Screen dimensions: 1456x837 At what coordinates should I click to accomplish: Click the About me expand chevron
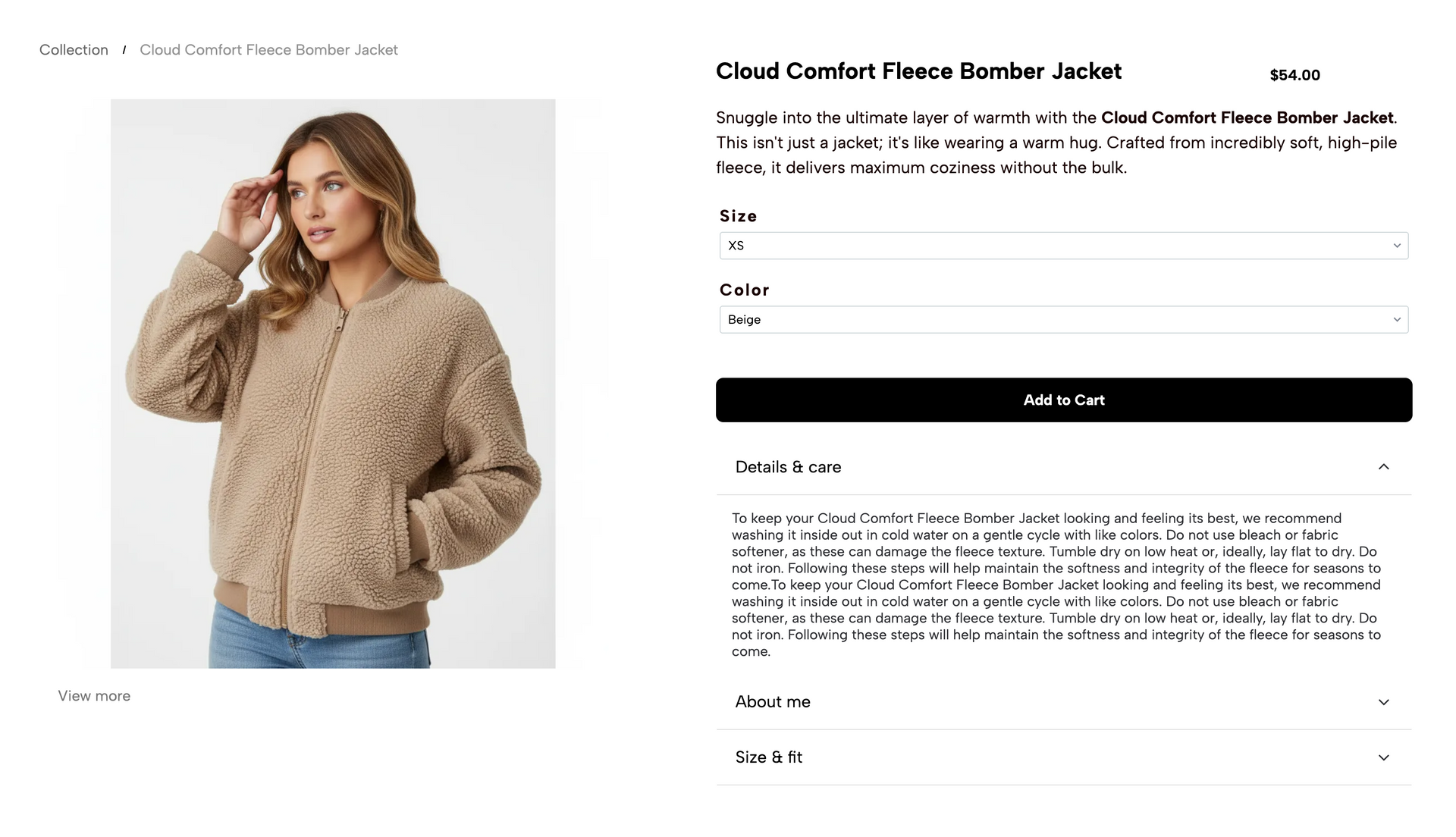[x=1384, y=702]
